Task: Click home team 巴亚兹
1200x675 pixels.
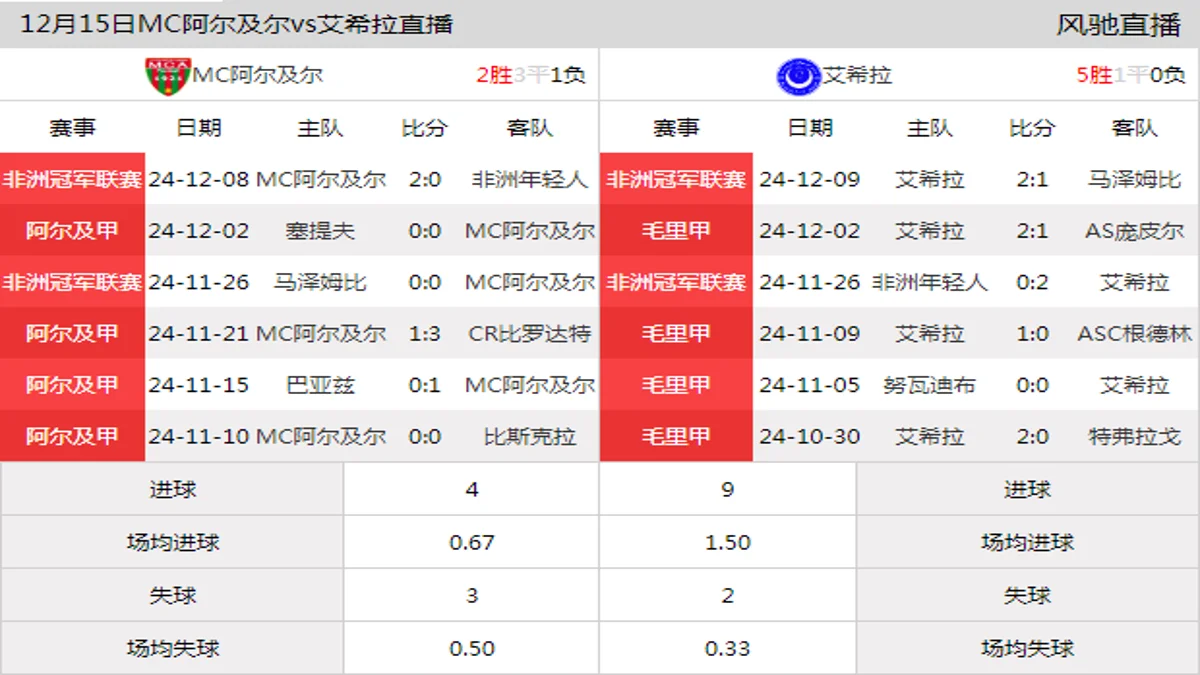Action: [x=320, y=385]
